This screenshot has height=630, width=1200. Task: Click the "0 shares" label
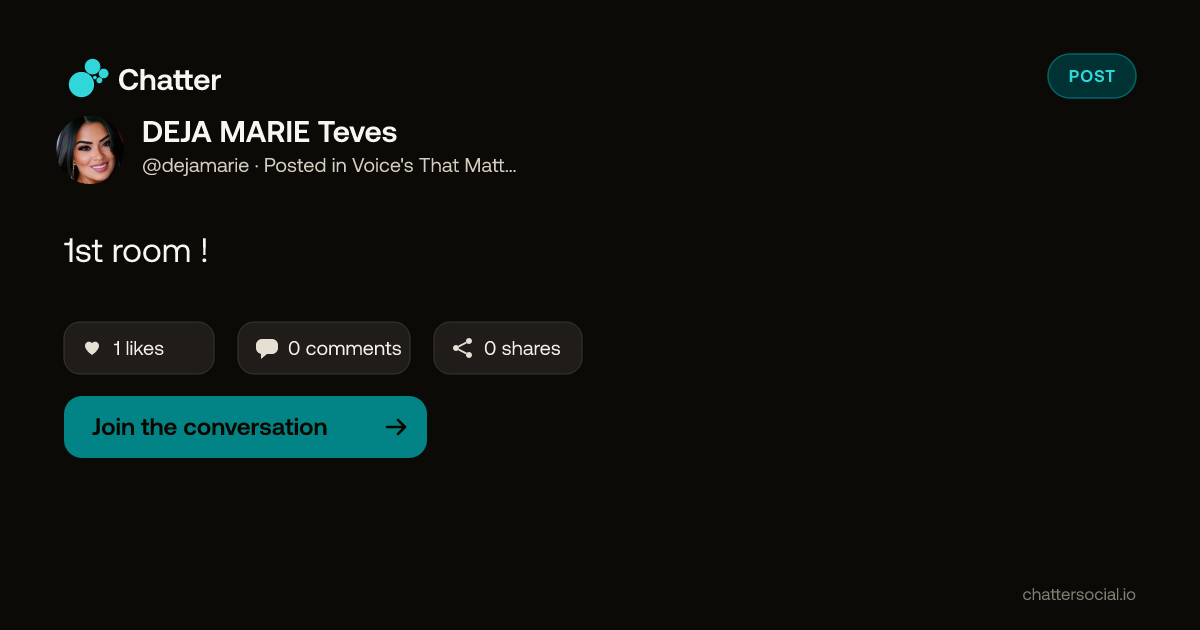(522, 348)
